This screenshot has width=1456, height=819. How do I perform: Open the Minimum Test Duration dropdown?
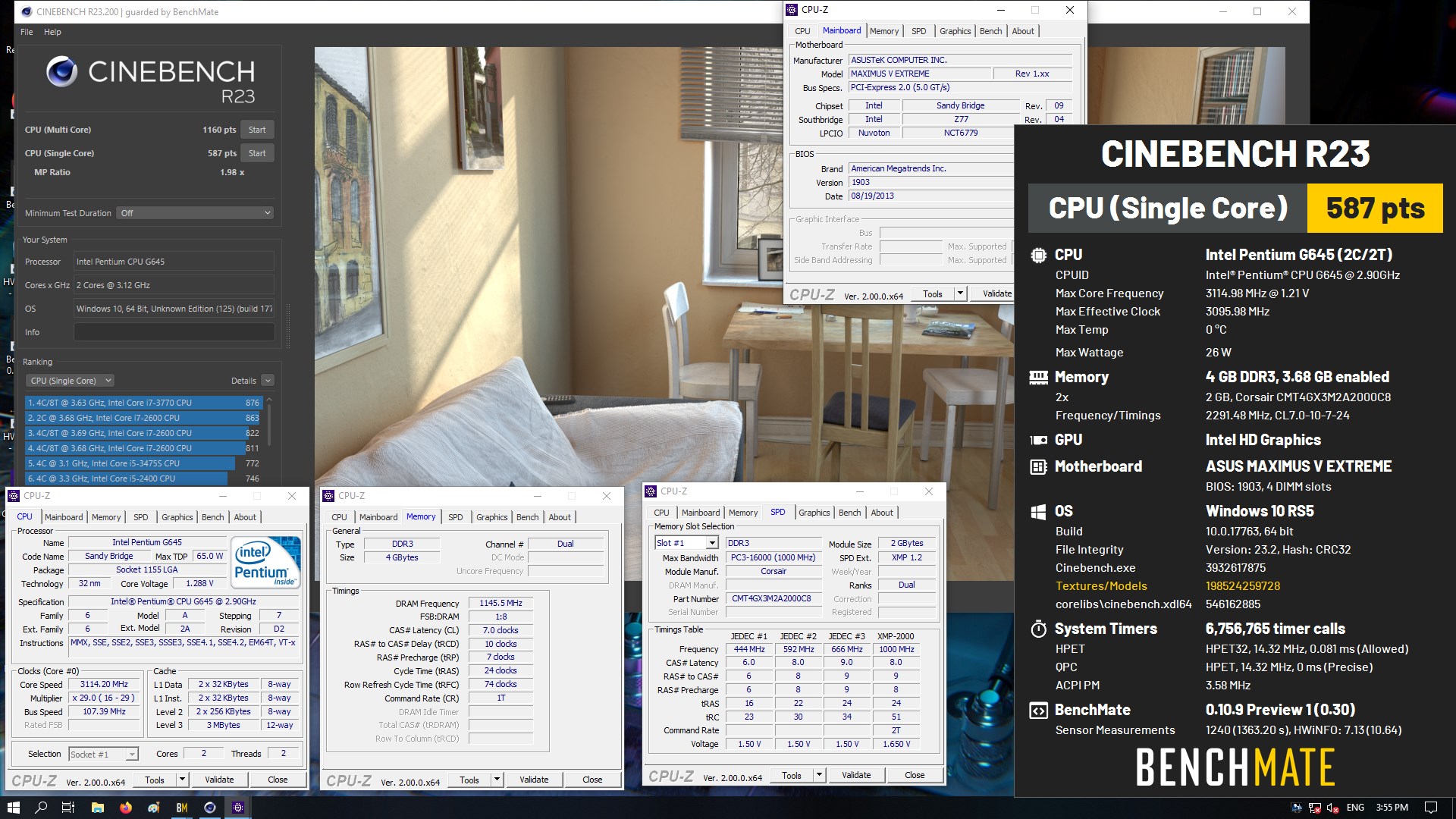tap(195, 213)
